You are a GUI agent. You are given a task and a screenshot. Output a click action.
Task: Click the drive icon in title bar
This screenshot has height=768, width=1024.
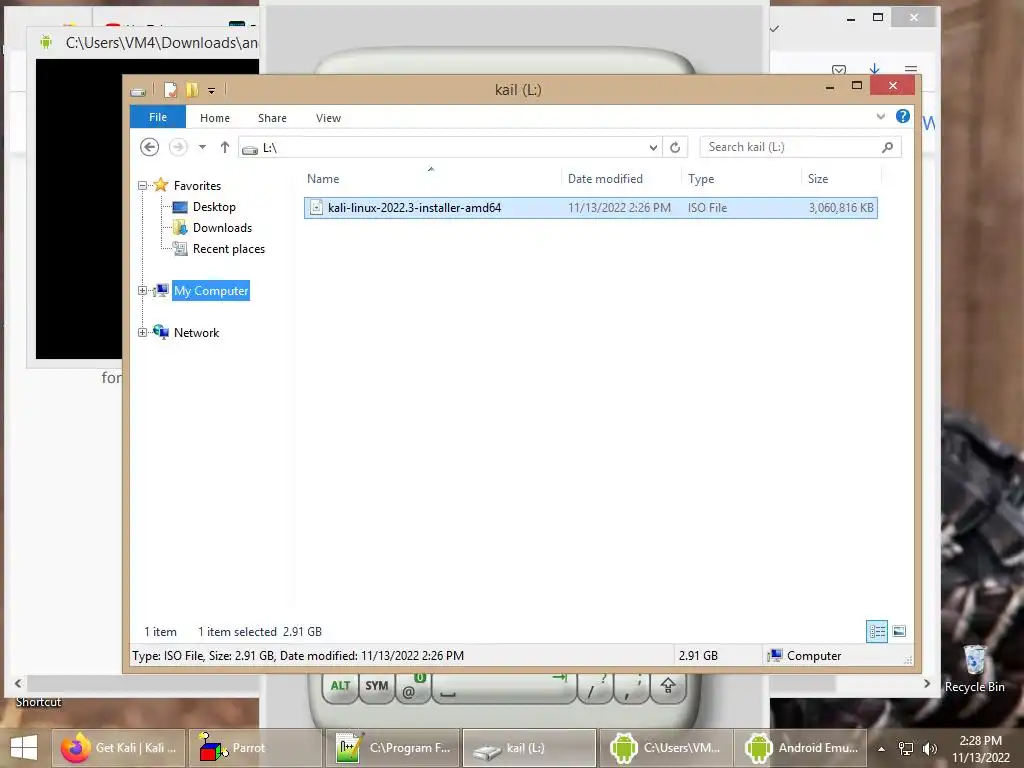pos(138,91)
